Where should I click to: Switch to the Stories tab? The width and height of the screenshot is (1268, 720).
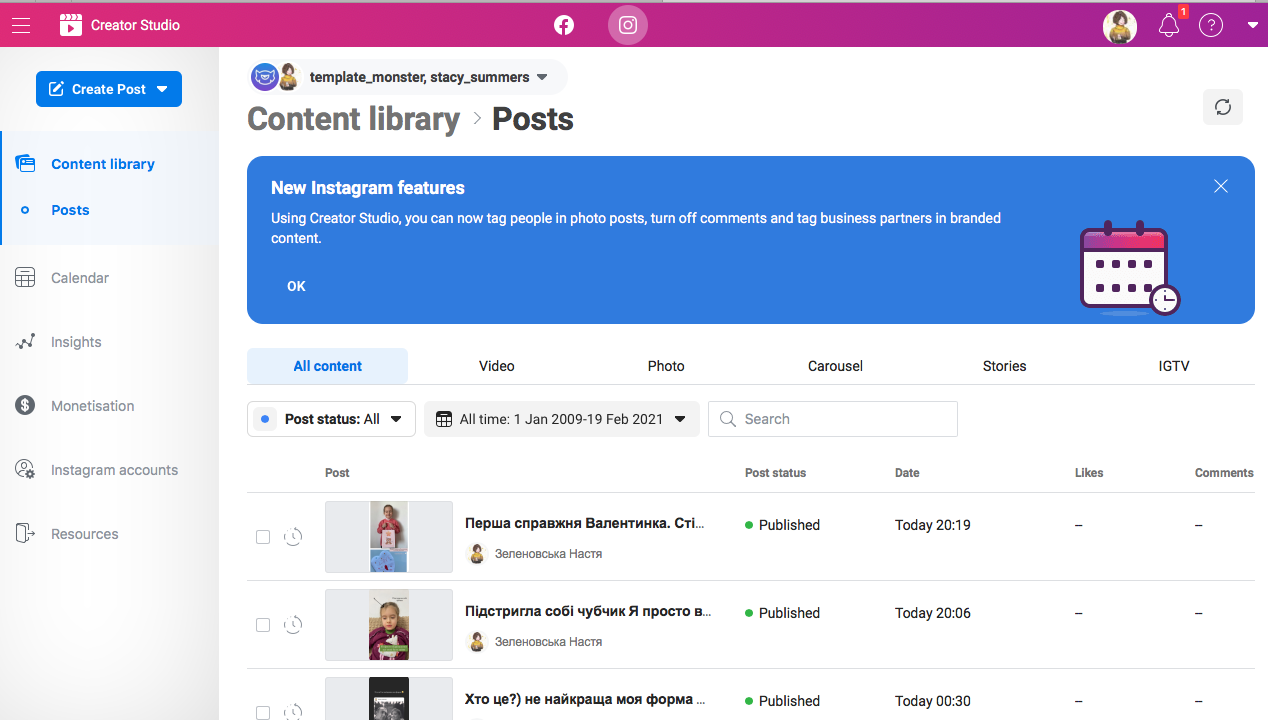pos(1004,366)
